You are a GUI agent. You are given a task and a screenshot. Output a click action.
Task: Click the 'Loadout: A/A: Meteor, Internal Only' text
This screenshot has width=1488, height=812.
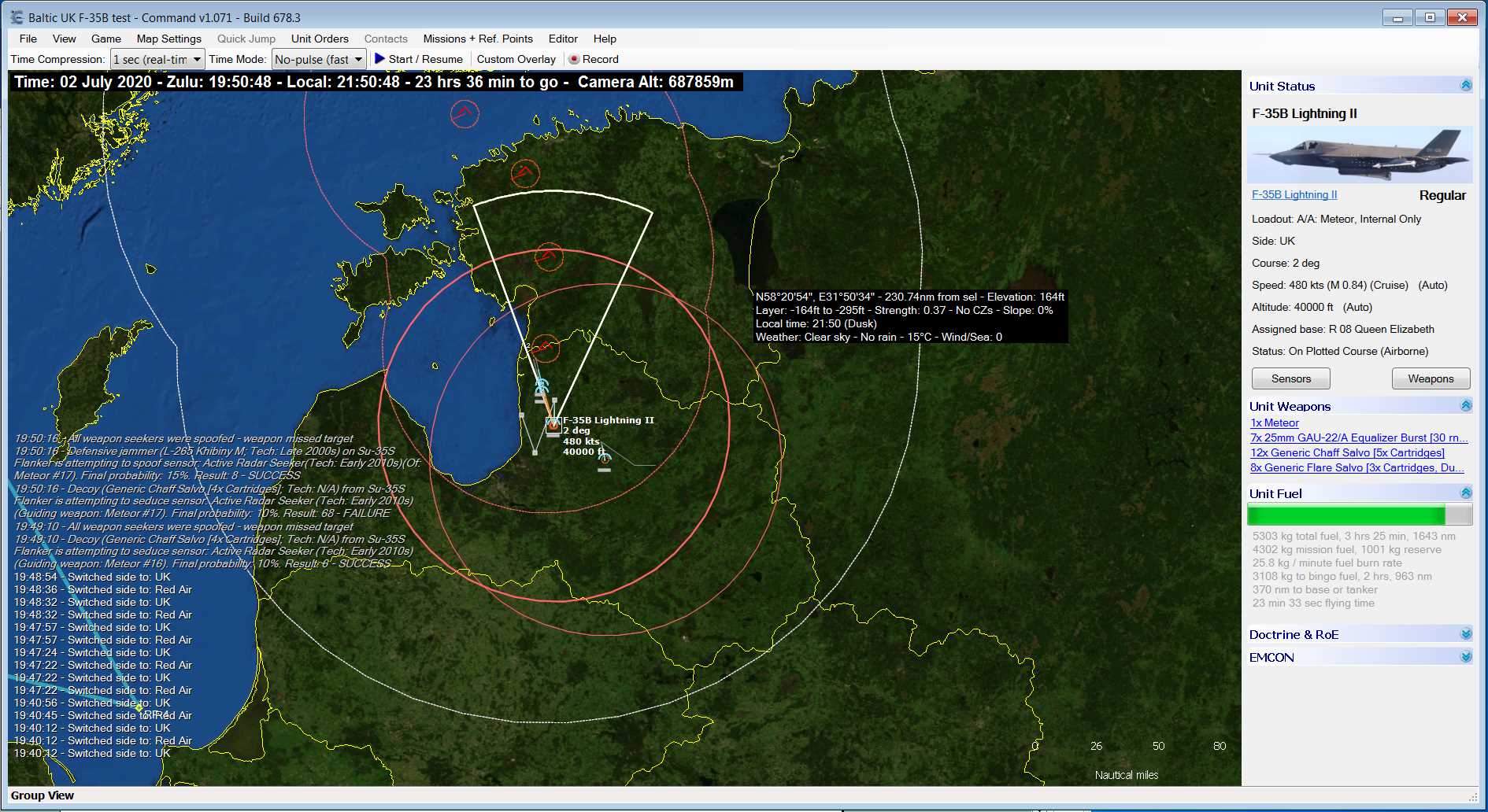1336,219
